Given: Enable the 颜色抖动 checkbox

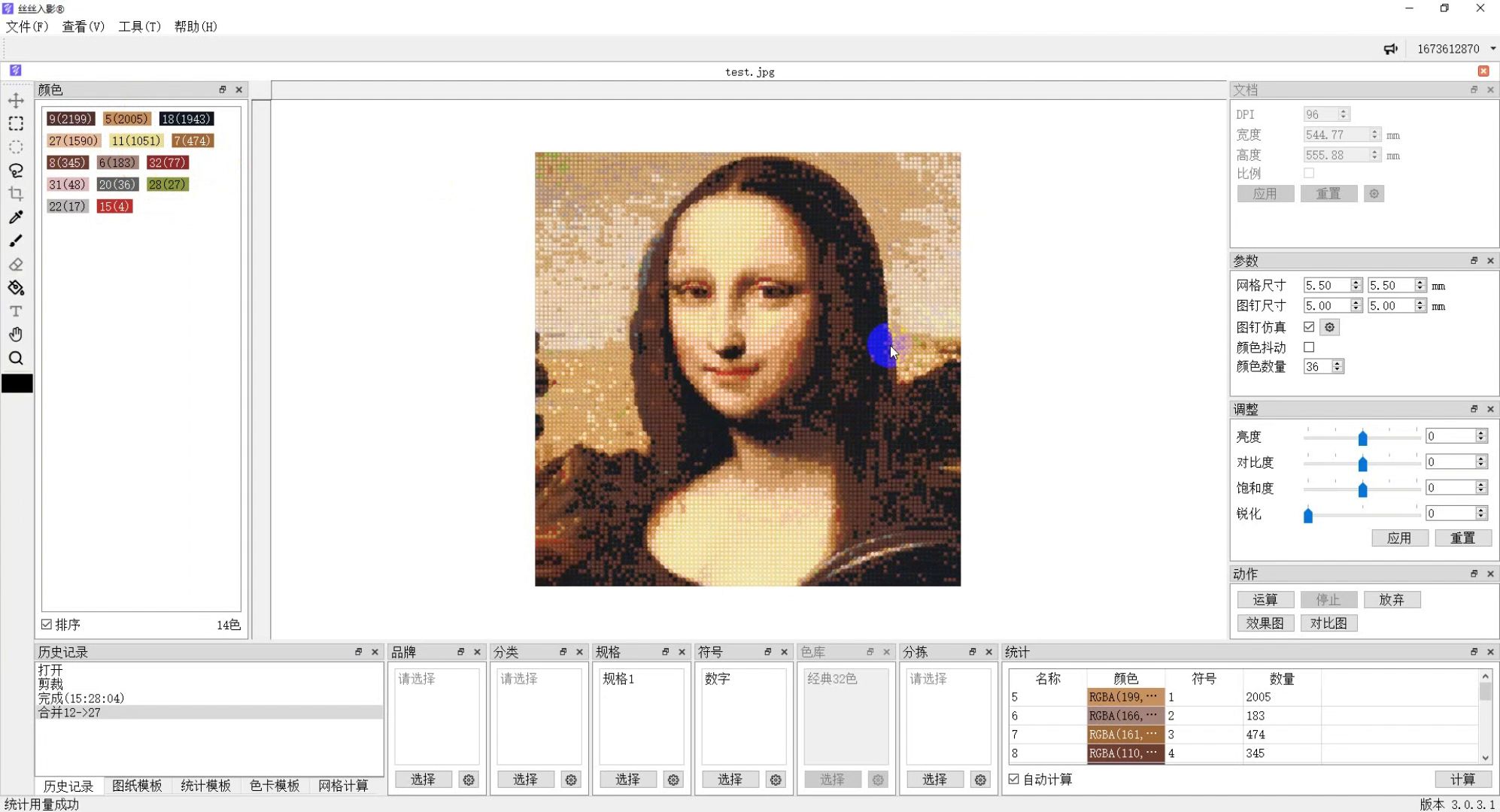Looking at the screenshot, I should point(1309,347).
